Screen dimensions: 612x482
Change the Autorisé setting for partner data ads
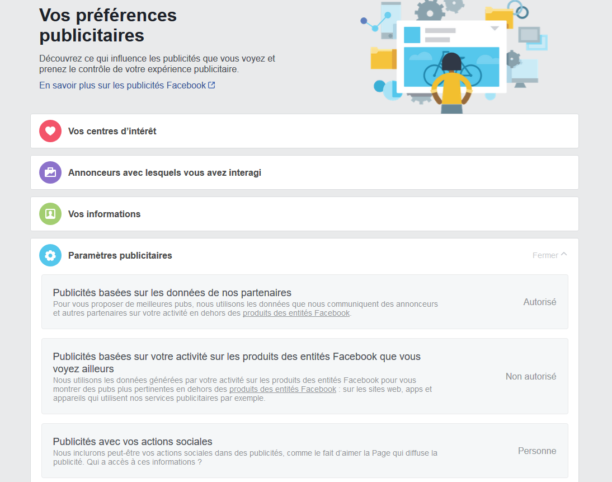[540, 301]
